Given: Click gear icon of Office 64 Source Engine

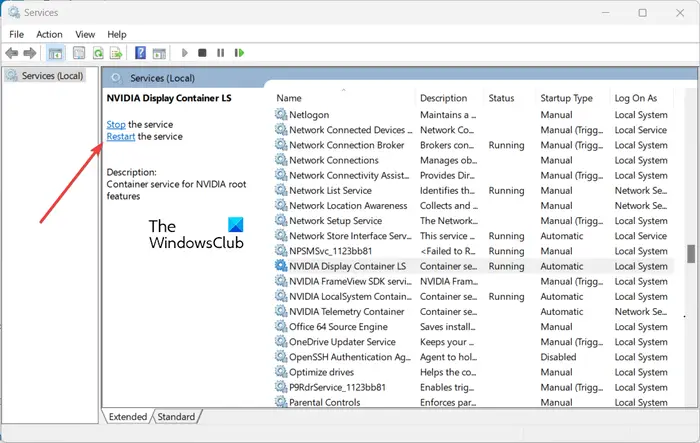Looking at the screenshot, I should [x=281, y=326].
